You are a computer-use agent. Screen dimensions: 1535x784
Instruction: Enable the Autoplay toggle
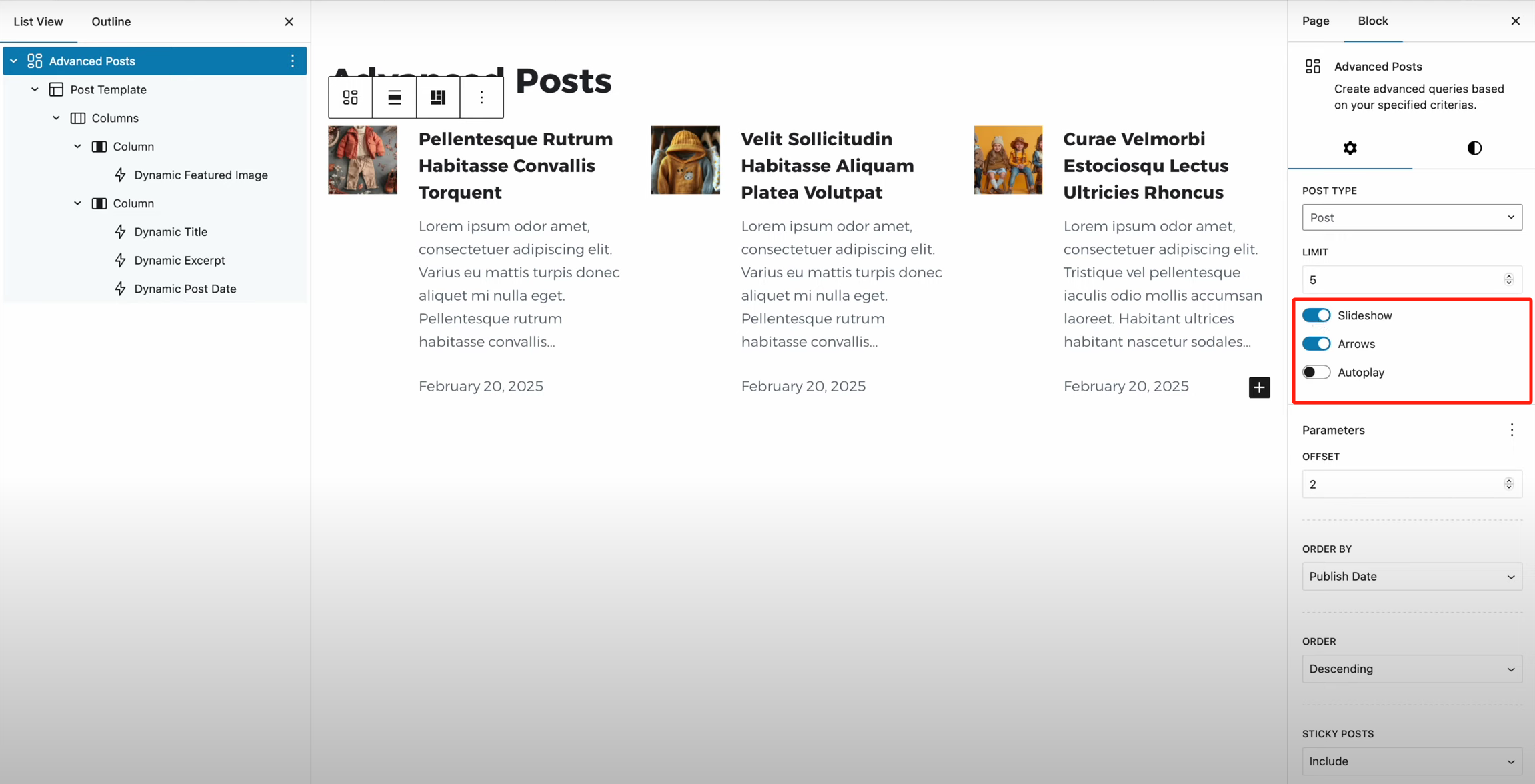pos(1316,373)
